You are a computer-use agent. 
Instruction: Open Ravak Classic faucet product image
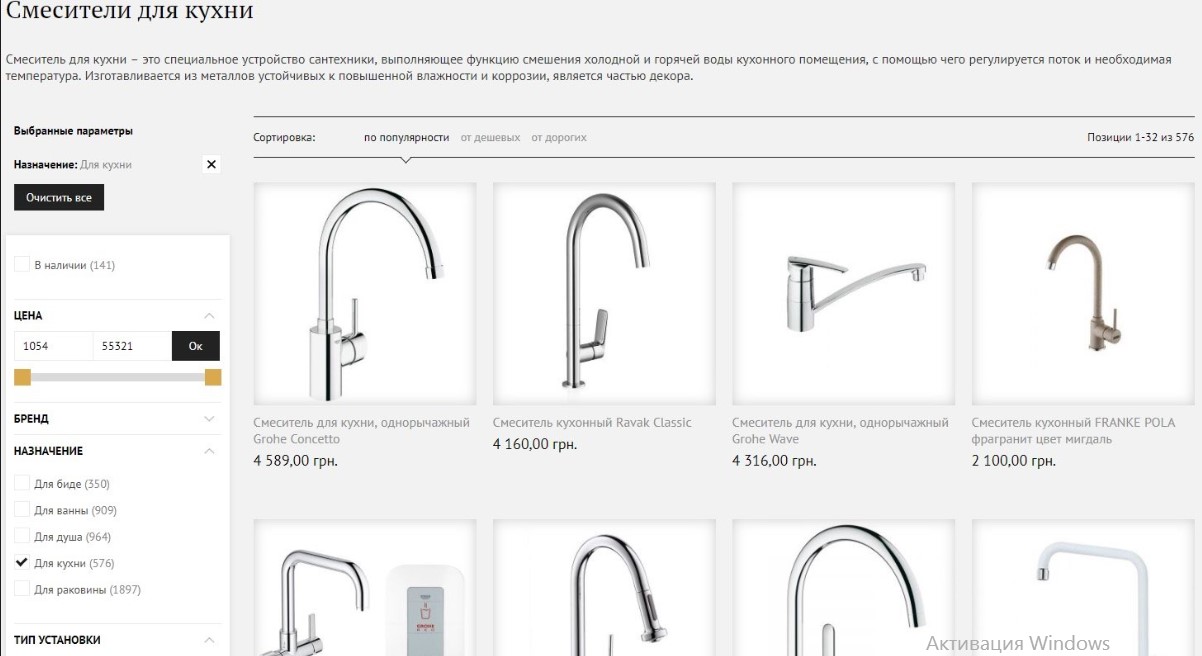coord(604,293)
